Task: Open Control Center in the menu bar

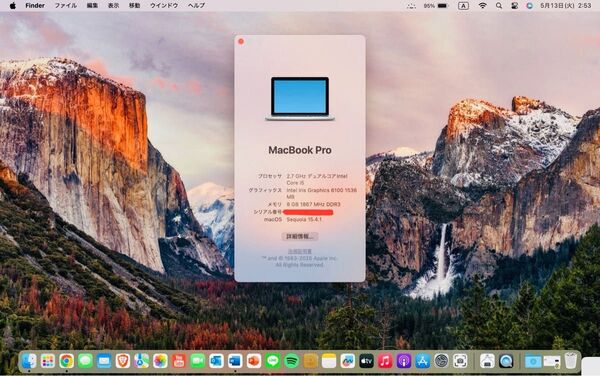Action: pyautogui.click(x=514, y=6)
